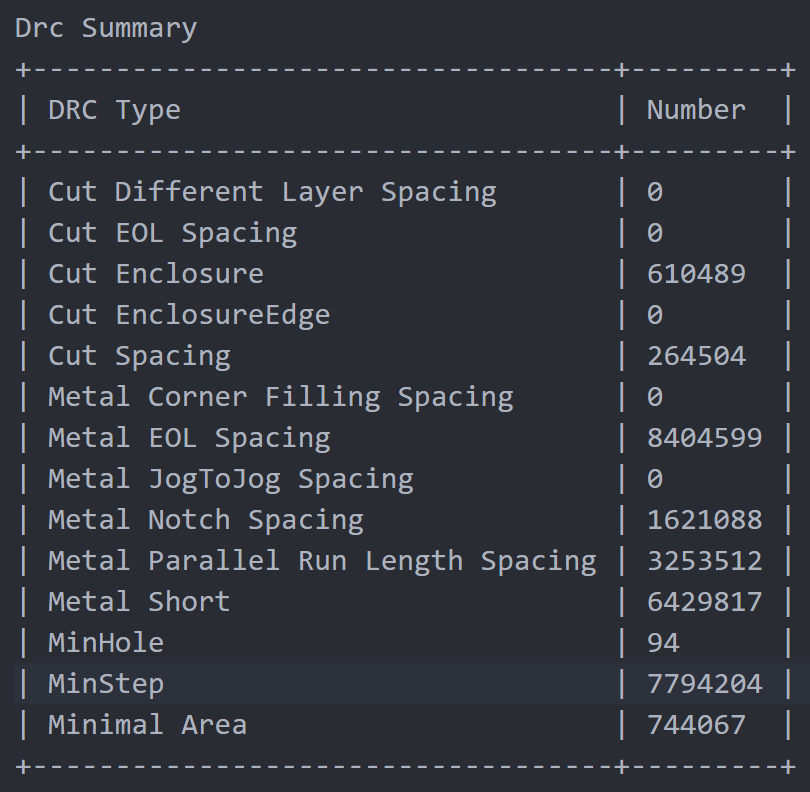Click the Cut Spacing value 264504
The width and height of the screenshot is (810, 792).
coord(696,356)
